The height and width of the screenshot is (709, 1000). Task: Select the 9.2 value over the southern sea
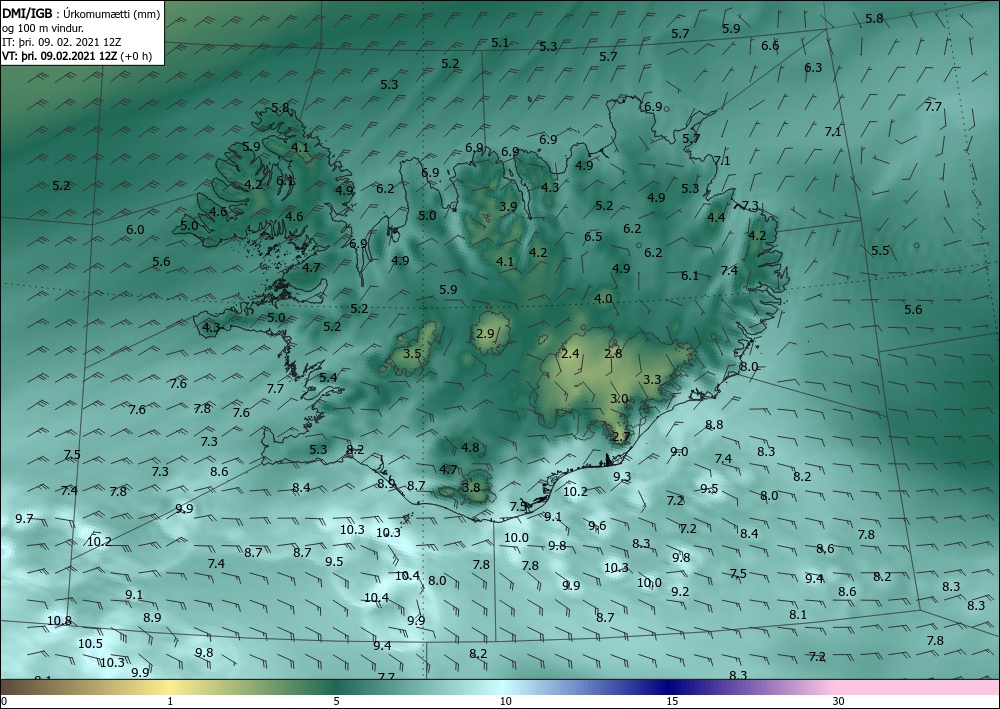[x=680, y=592]
